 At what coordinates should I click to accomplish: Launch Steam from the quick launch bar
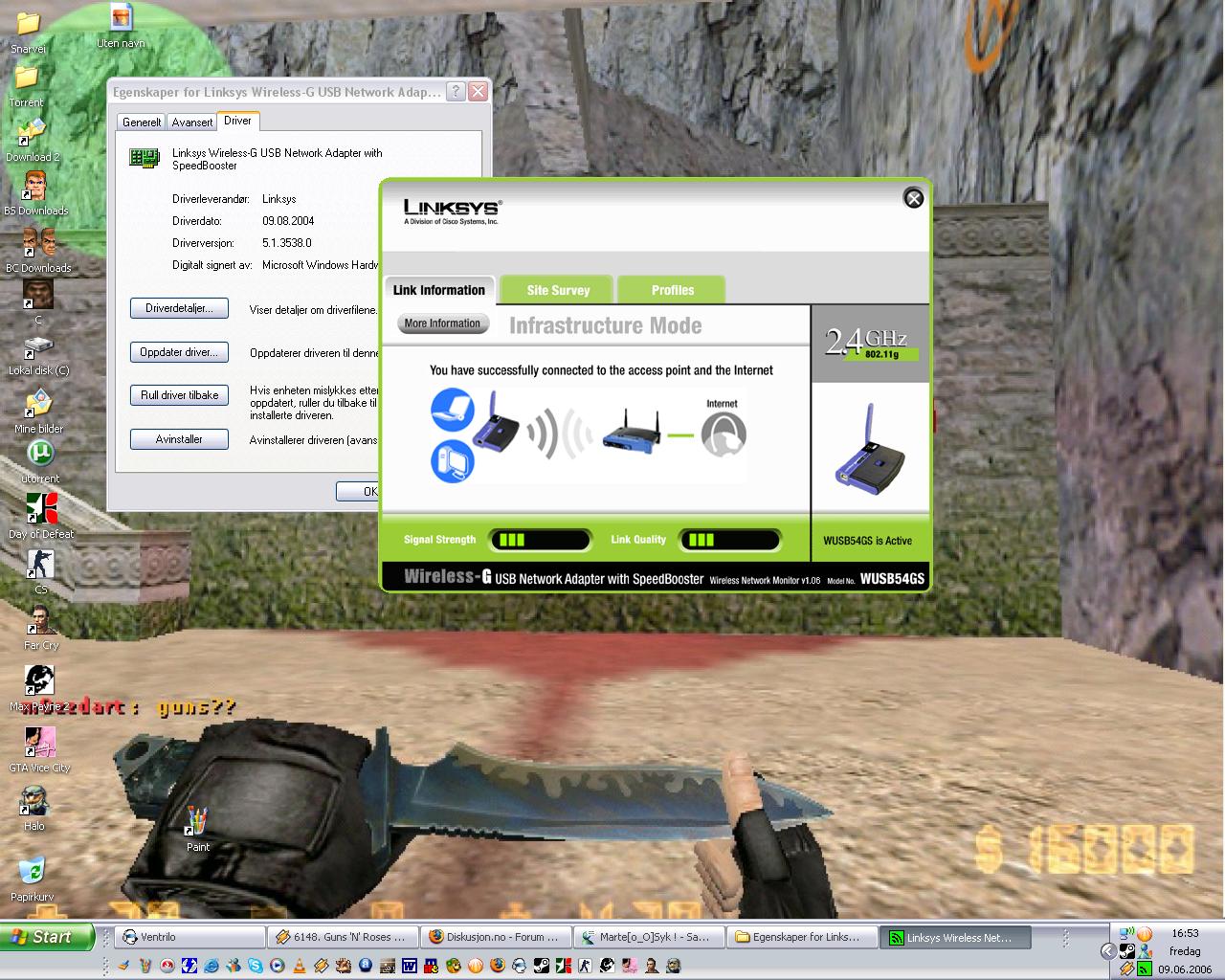541,966
